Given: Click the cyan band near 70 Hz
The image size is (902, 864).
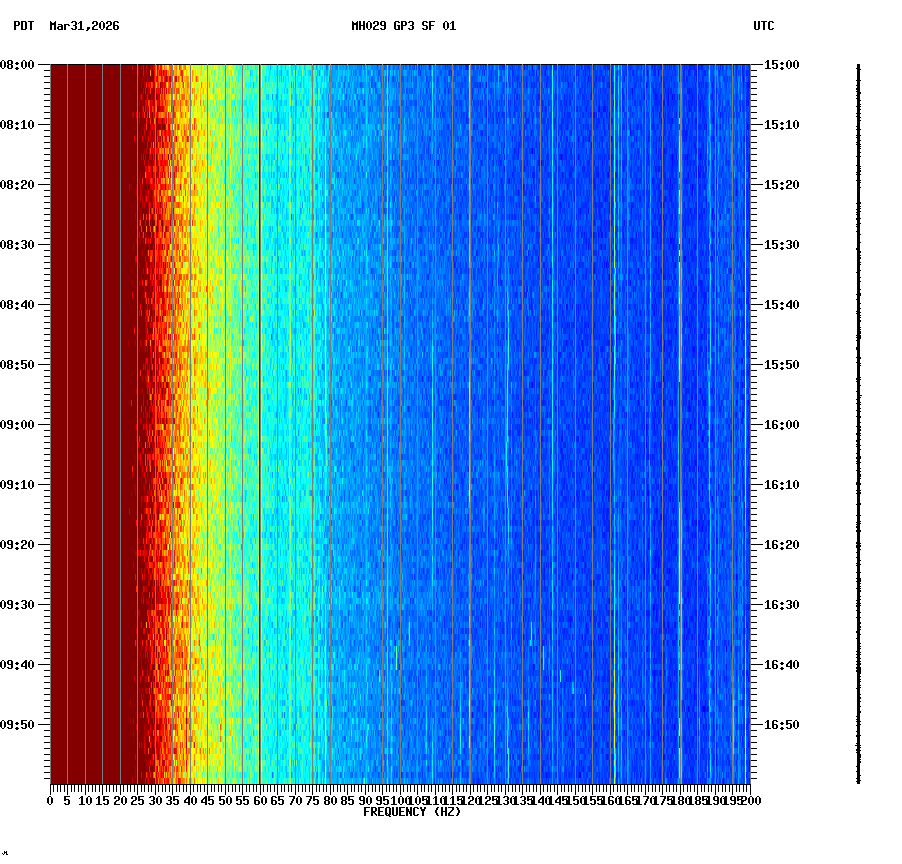Looking at the screenshot, I should pyautogui.click(x=293, y=400).
